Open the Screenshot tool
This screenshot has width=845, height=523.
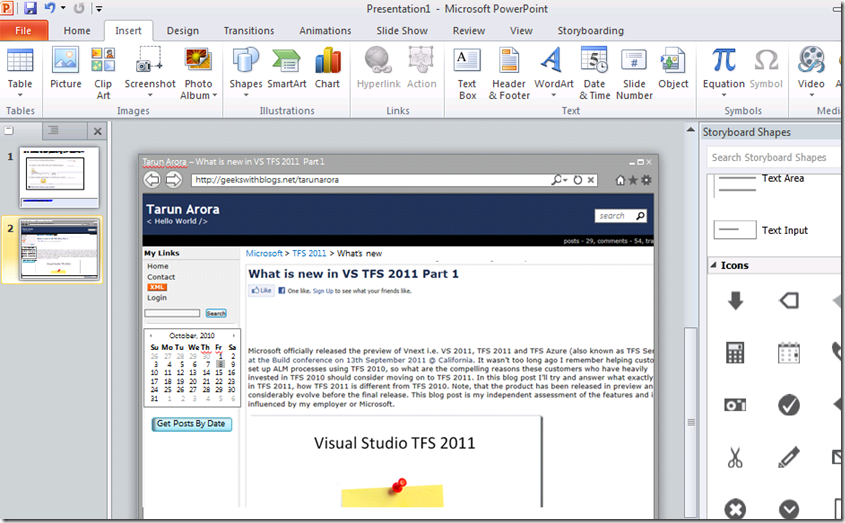150,72
